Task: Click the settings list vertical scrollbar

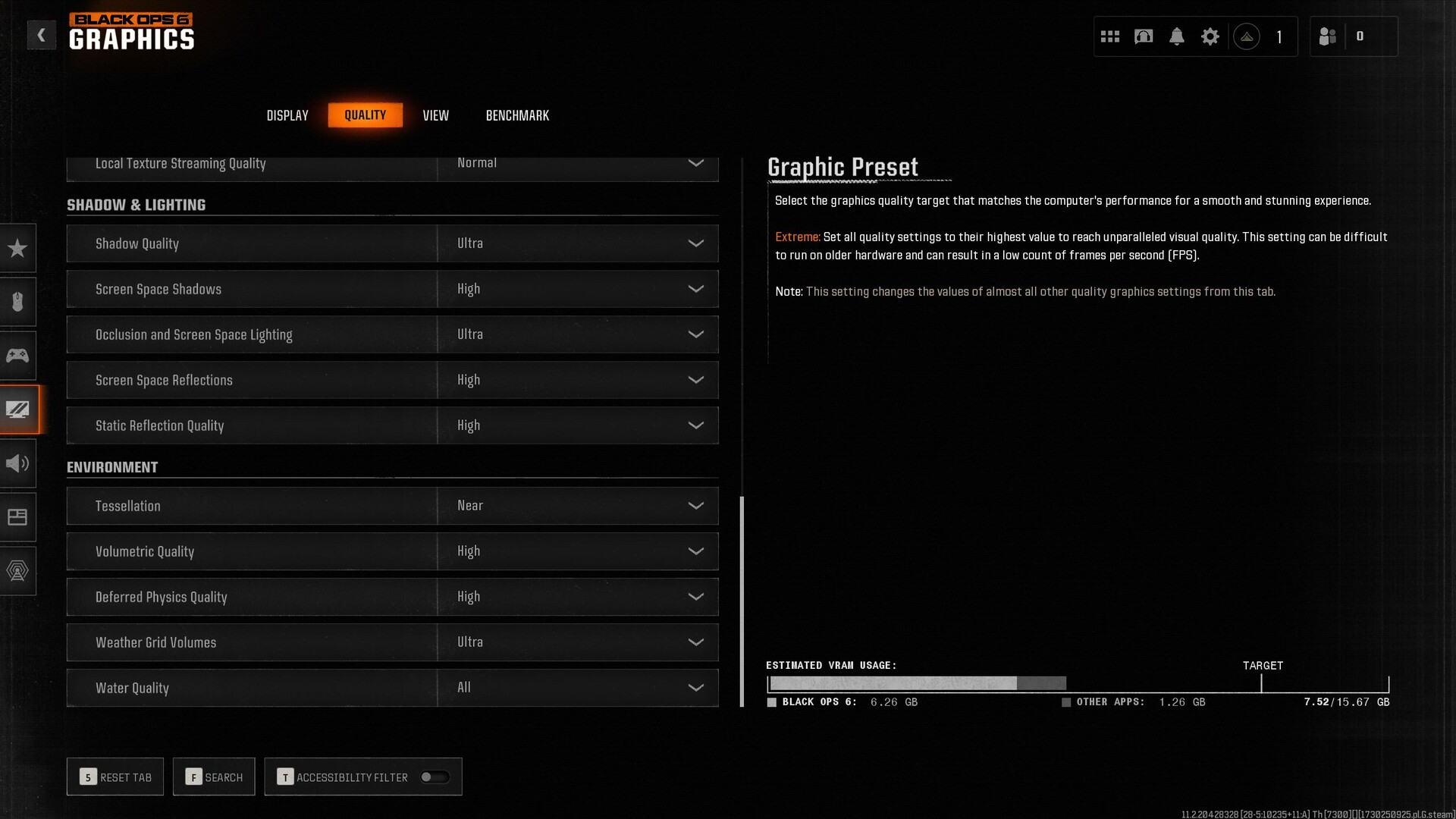Action: point(742,601)
